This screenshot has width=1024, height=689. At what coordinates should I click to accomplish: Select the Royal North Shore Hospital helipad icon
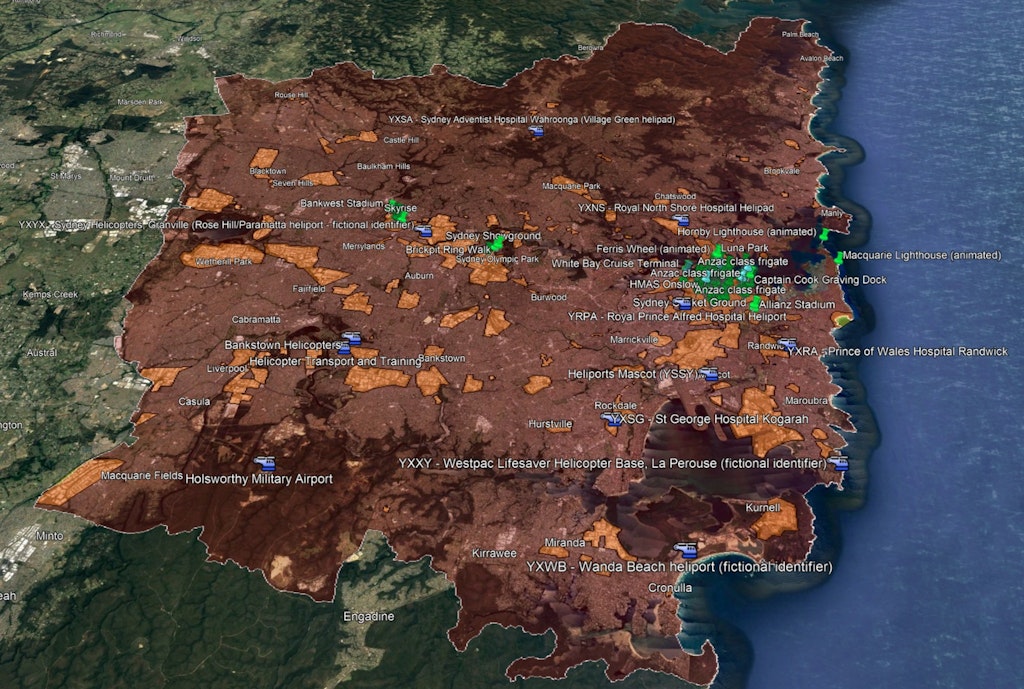[681, 220]
